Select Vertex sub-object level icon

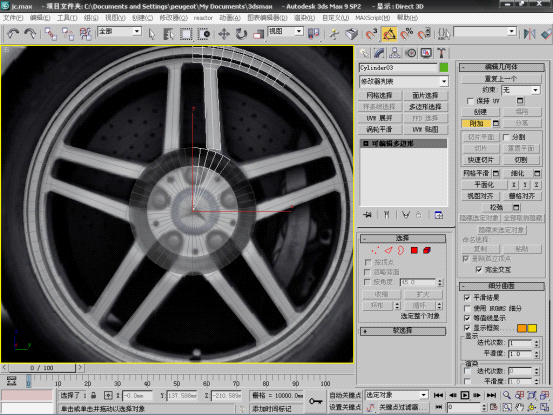pos(375,250)
